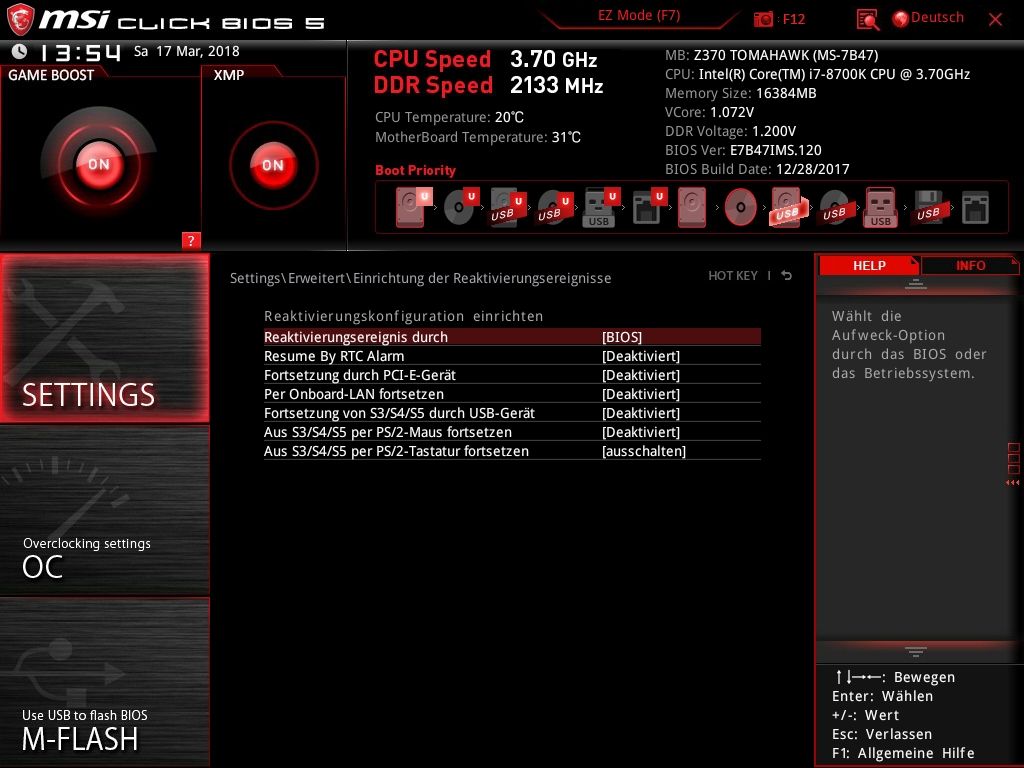Select the legacy network boot icon without badge

(x=976, y=207)
